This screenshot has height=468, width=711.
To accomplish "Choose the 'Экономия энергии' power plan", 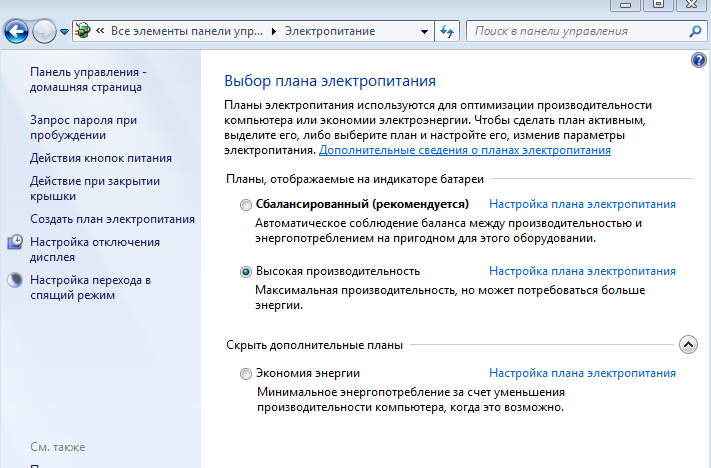I will coord(246,373).
